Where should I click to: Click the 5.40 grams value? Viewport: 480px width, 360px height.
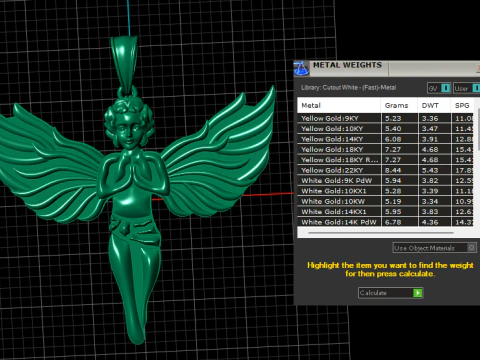[x=393, y=129]
